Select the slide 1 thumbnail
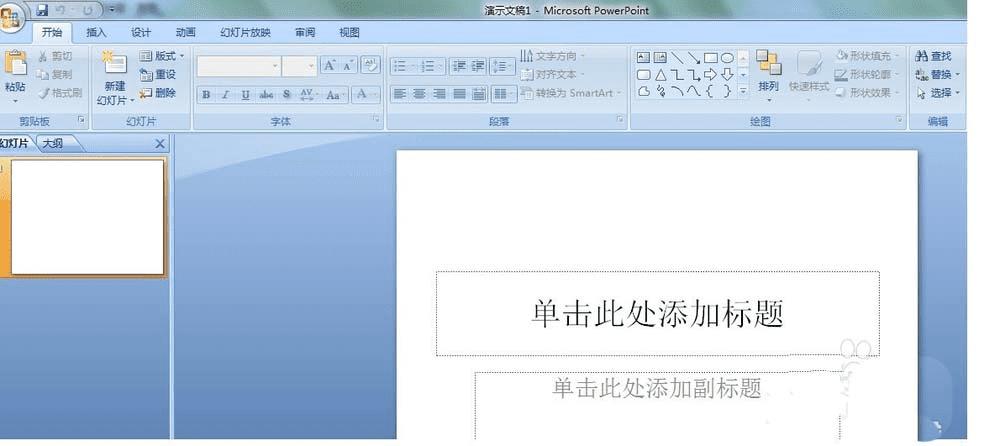Image resolution: width=1000 pixels, height=446 pixels. [x=88, y=217]
